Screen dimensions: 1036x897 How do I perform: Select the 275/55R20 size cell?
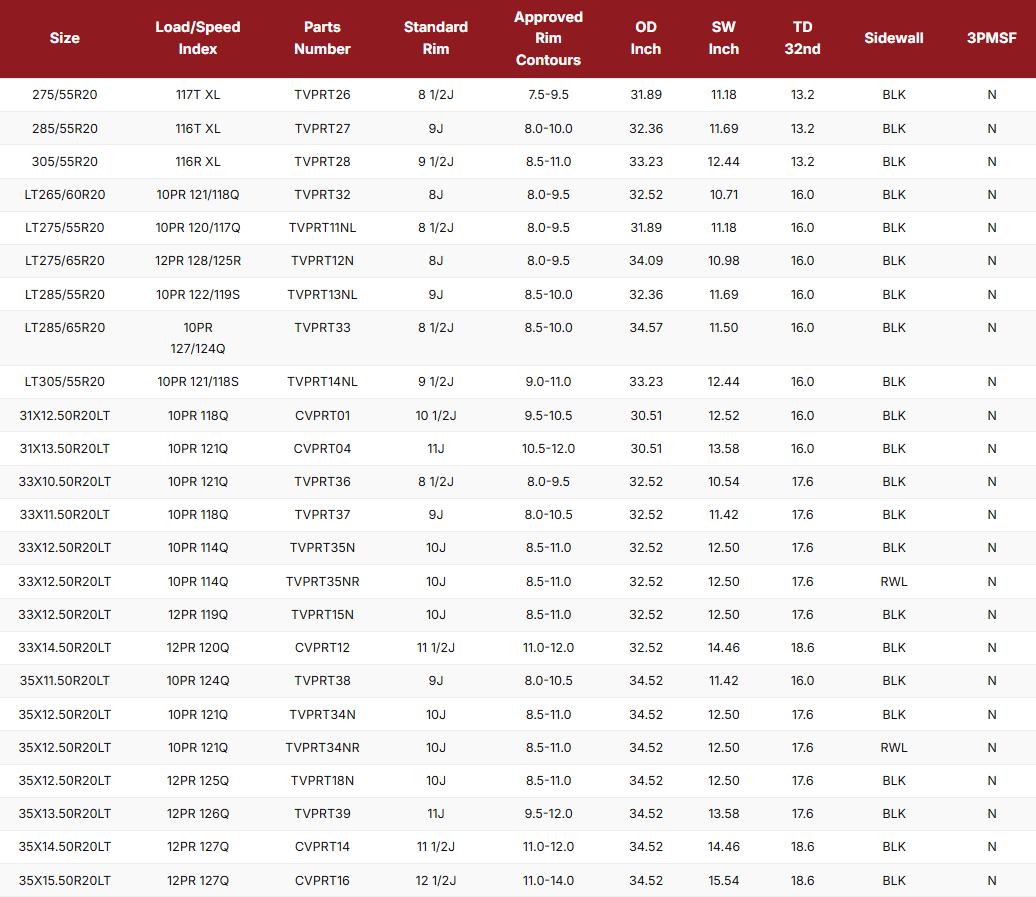coord(65,95)
